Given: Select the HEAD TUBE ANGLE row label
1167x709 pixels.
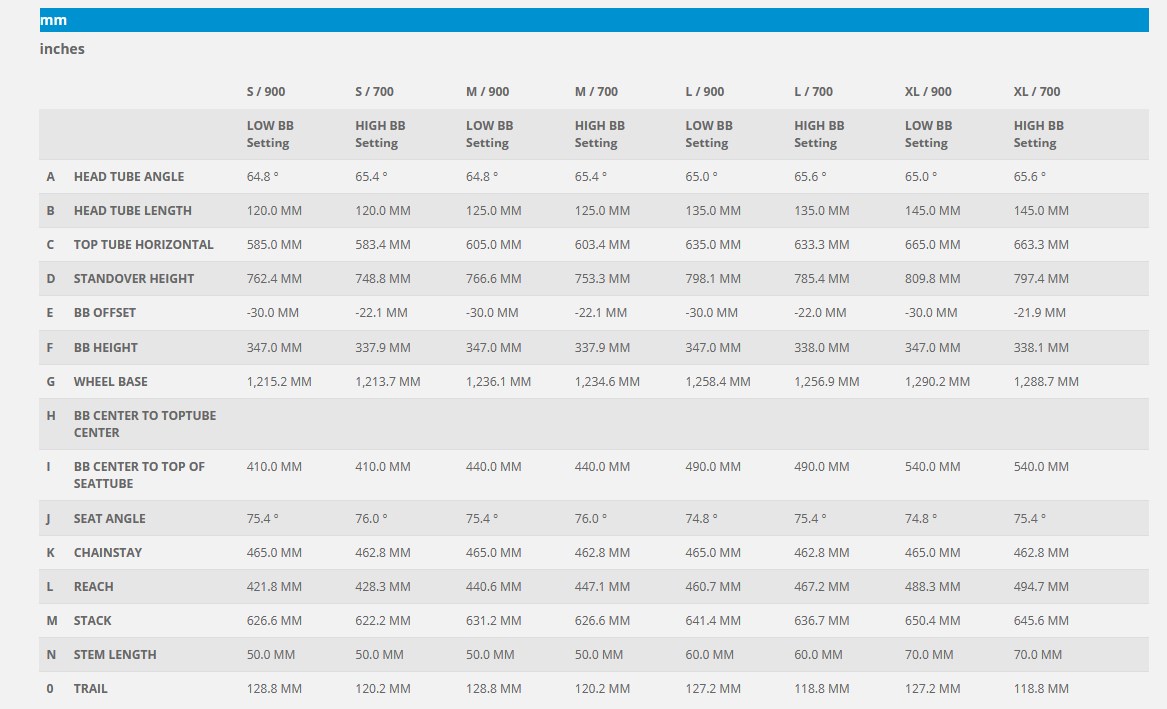Looking at the screenshot, I should (129, 176).
